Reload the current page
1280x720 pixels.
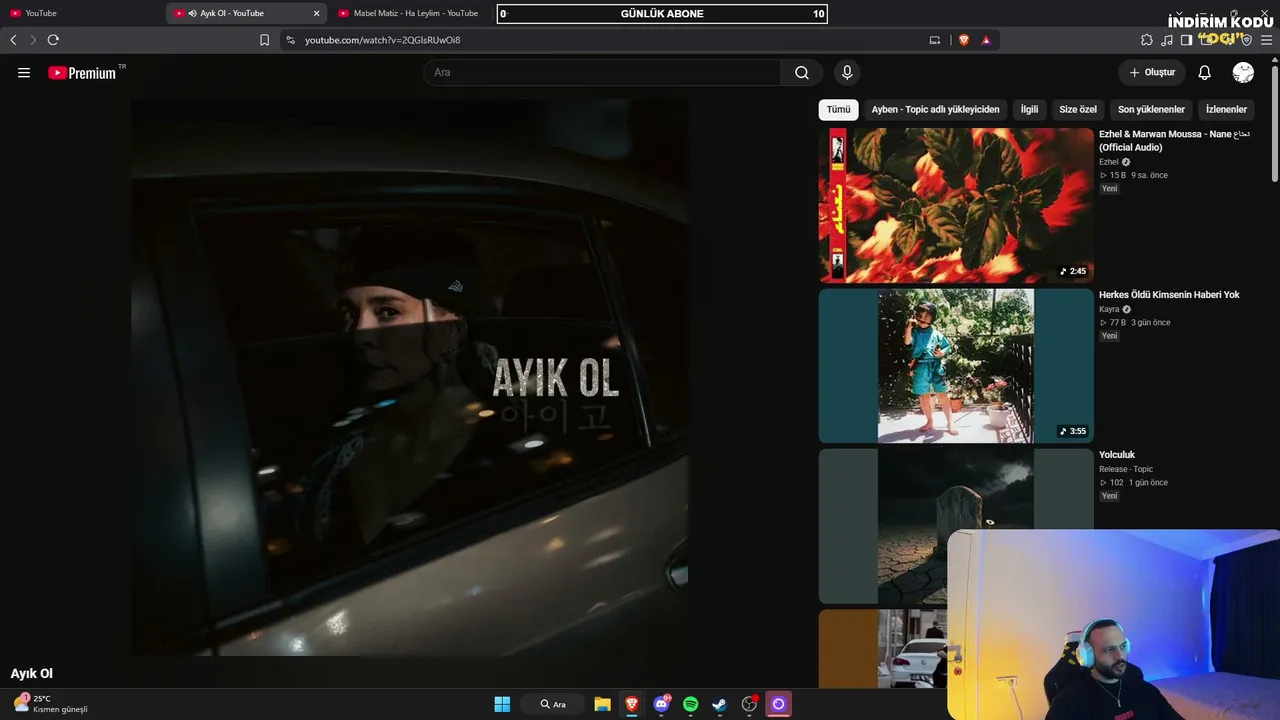[53, 40]
